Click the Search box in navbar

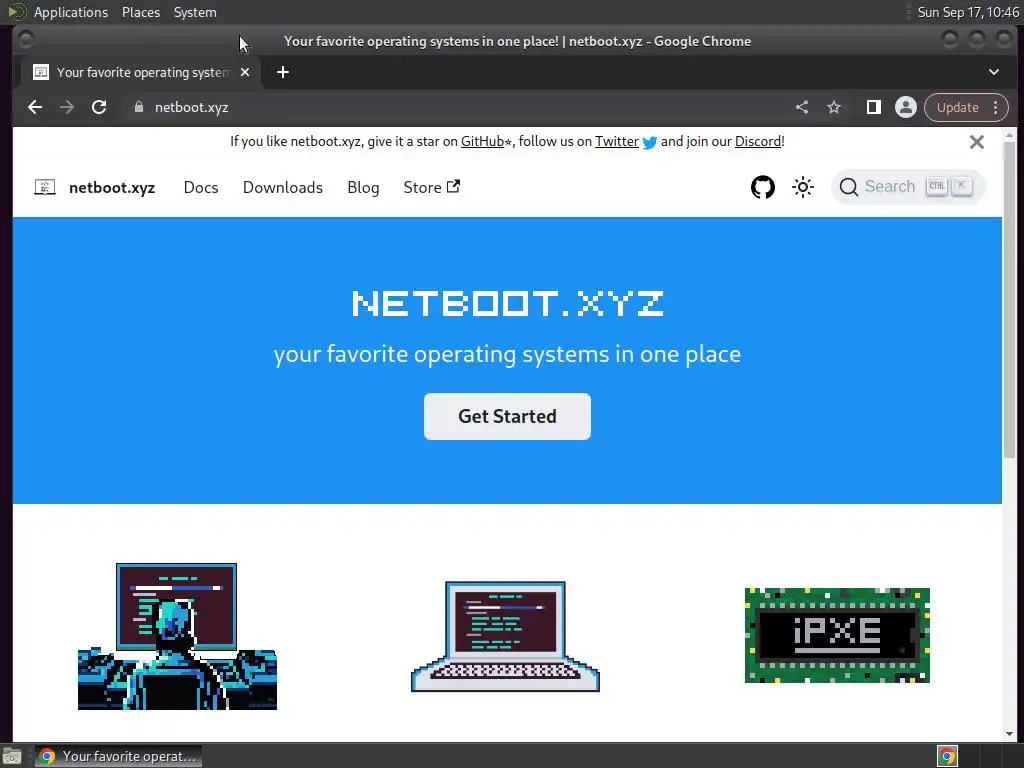(x=908, y=187)
